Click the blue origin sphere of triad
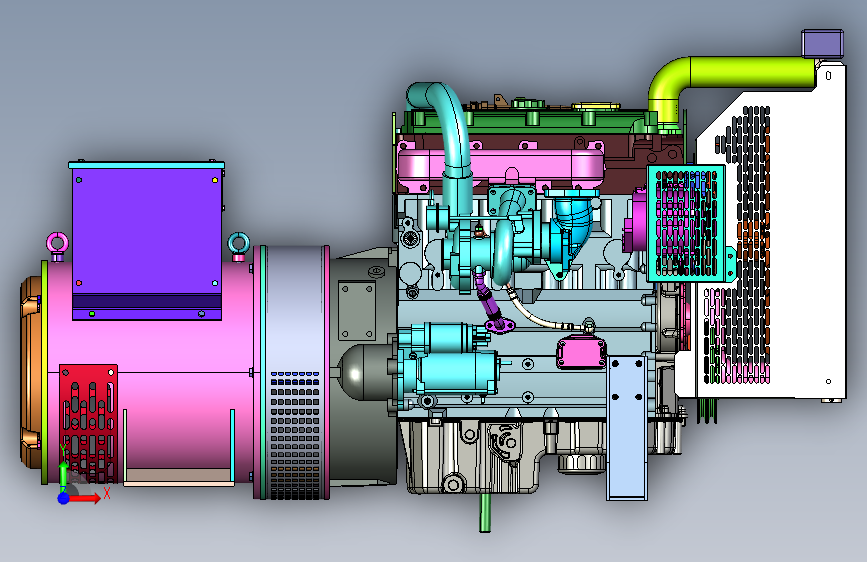 pos(64,498)
